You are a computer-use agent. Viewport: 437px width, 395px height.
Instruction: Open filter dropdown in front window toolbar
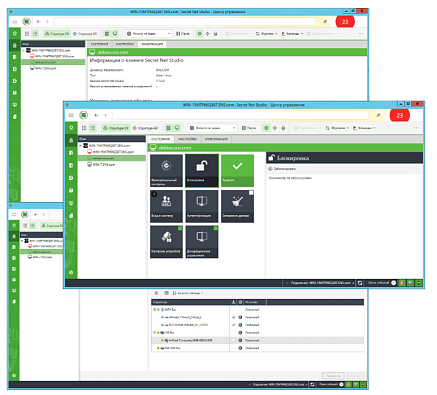pos(213,128)
